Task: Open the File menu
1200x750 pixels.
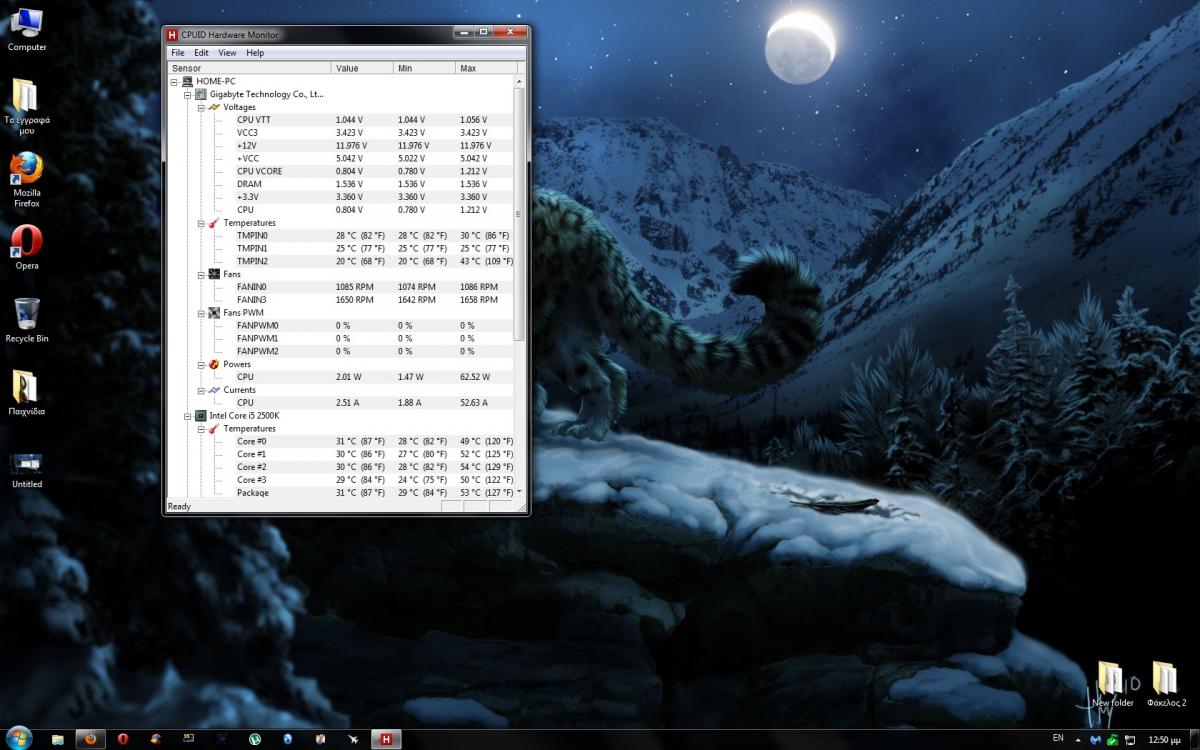Action: tap(177, 53)
